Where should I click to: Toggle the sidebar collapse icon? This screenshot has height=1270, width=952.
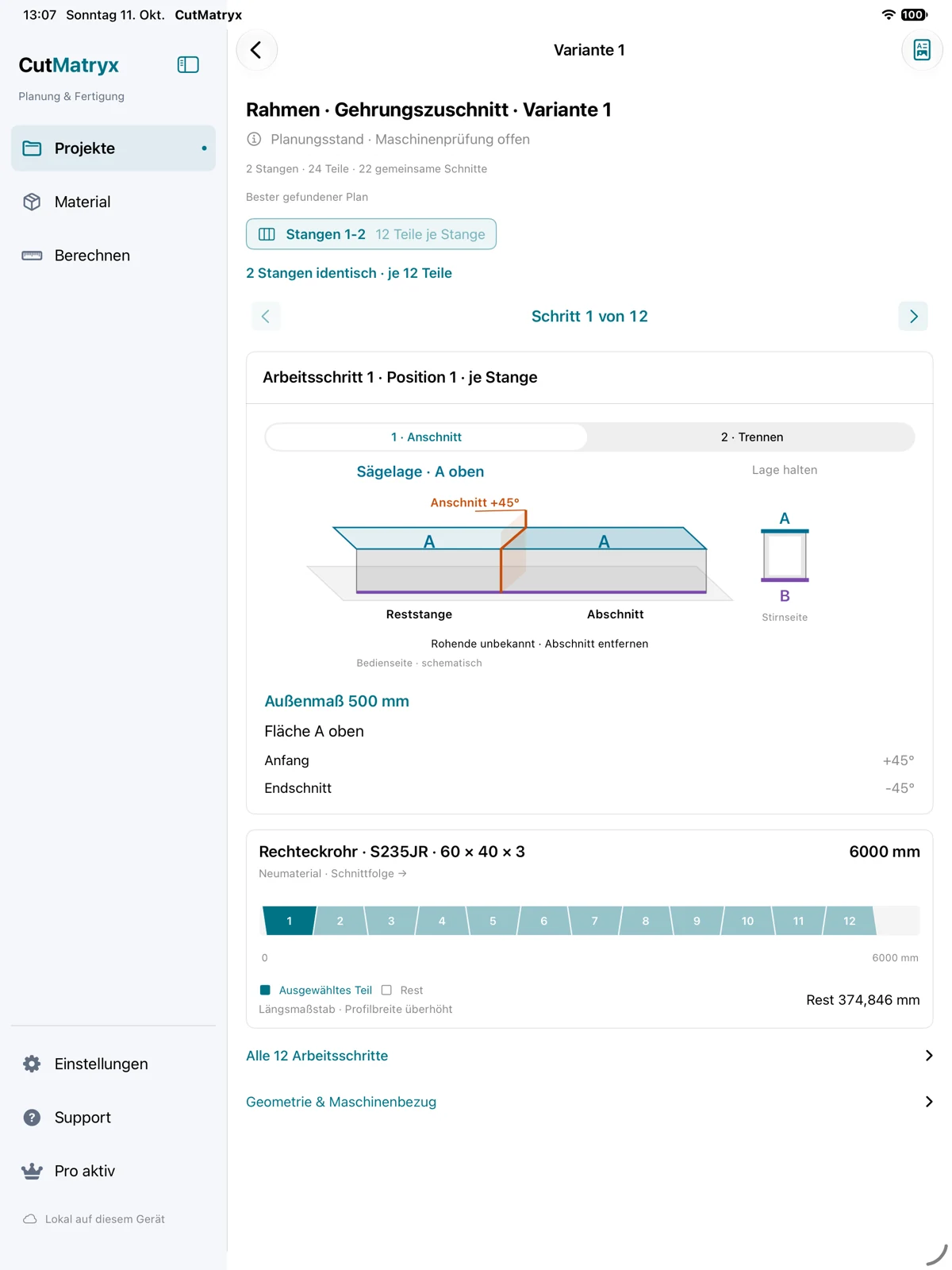point(188,65)
